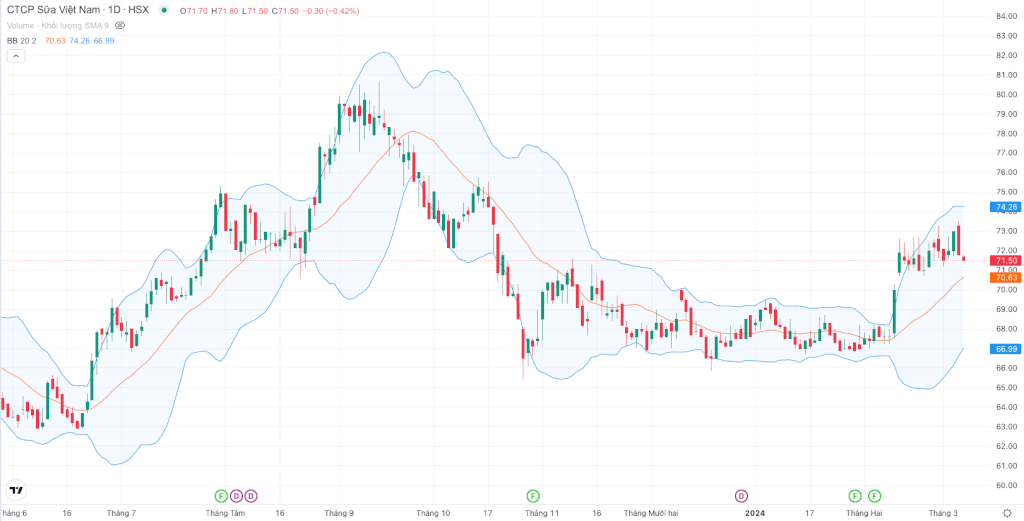Screen dimensions: 1024x521
Task: Click the blue 66.99 price tag on the axis
Action: tap(1006, 349)
